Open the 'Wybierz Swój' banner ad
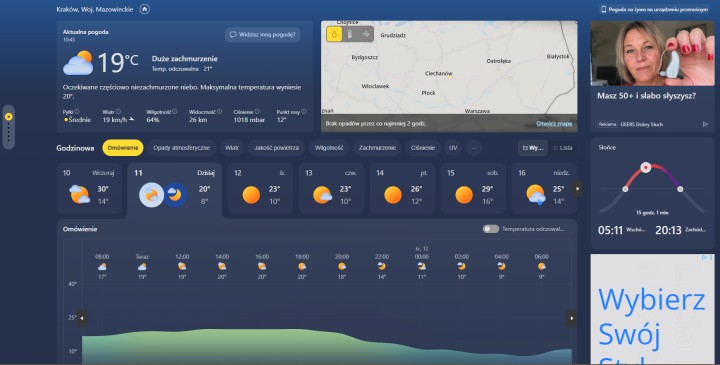The width and height of the screenshot is (720, 365). (652, 309)
